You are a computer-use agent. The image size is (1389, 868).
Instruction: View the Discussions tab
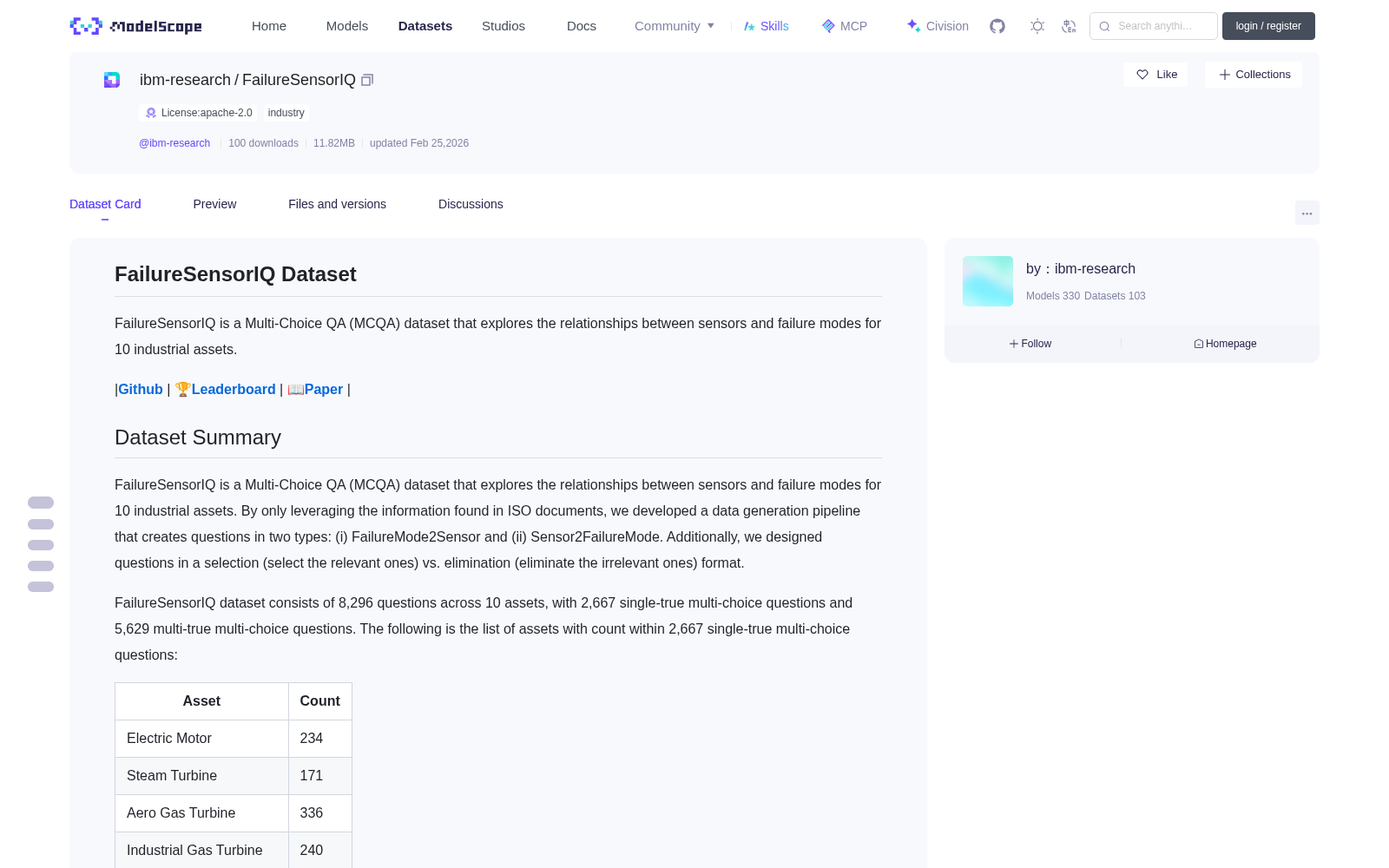(x=471, y=204)
